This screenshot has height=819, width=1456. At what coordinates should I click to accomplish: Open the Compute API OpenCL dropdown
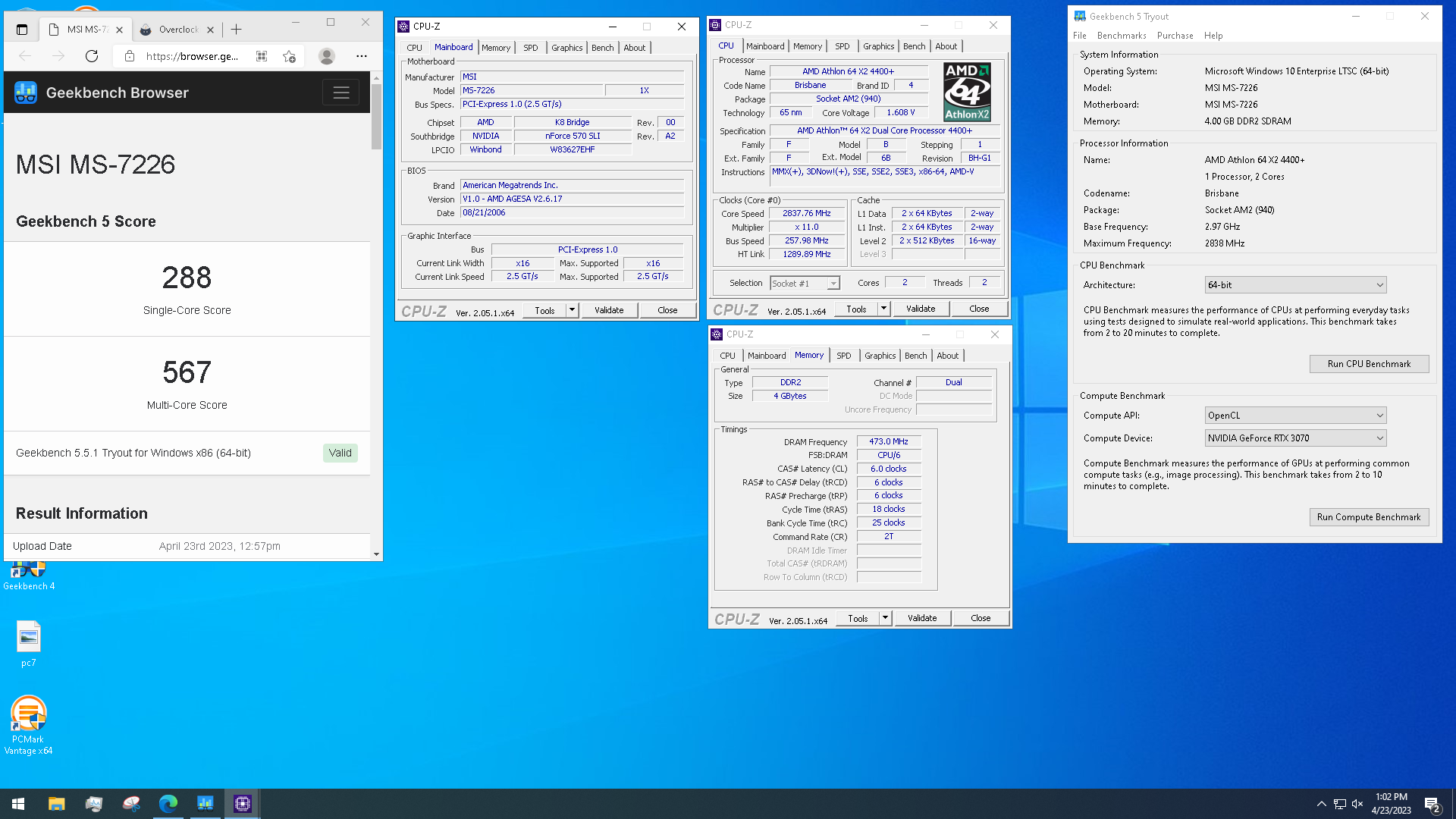pyautogui.click(x=1295, y=416)
